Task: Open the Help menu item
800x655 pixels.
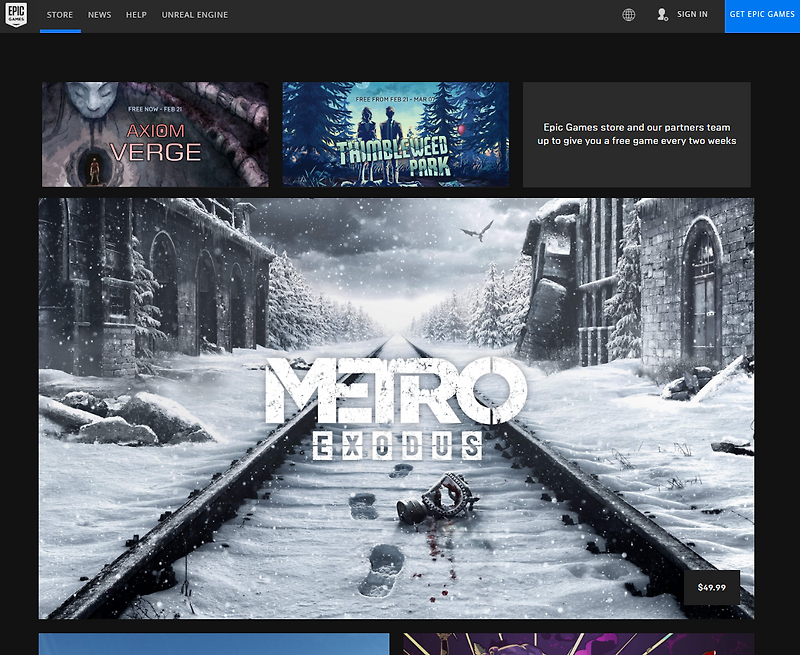Action: pos(136,15)
